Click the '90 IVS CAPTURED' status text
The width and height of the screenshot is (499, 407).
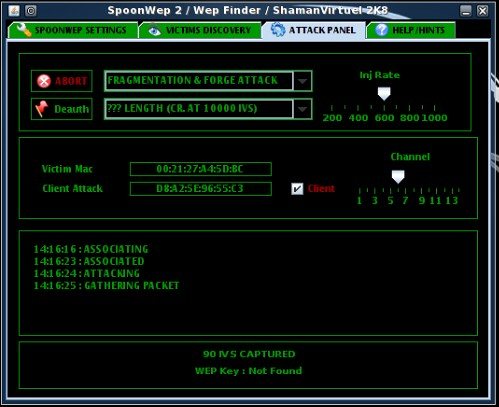249,354
